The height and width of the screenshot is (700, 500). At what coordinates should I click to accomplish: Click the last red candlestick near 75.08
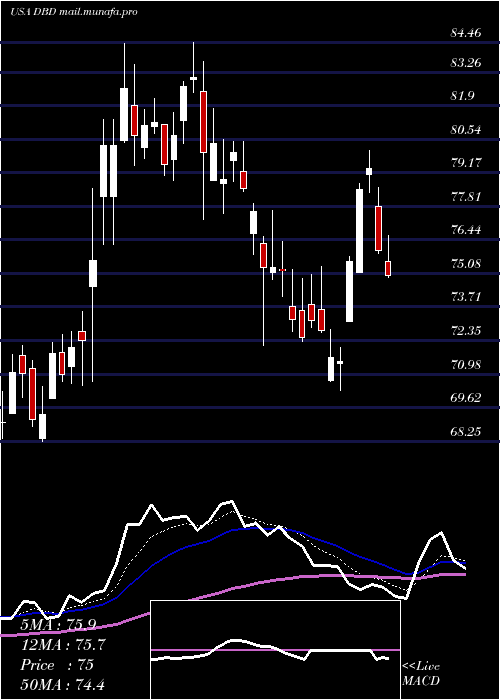coord(388,268)
